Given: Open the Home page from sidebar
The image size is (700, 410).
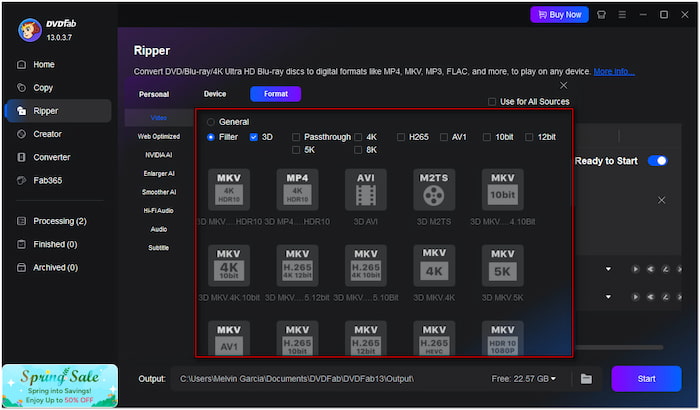Looking at the screenshot, I should pos(58,64).
